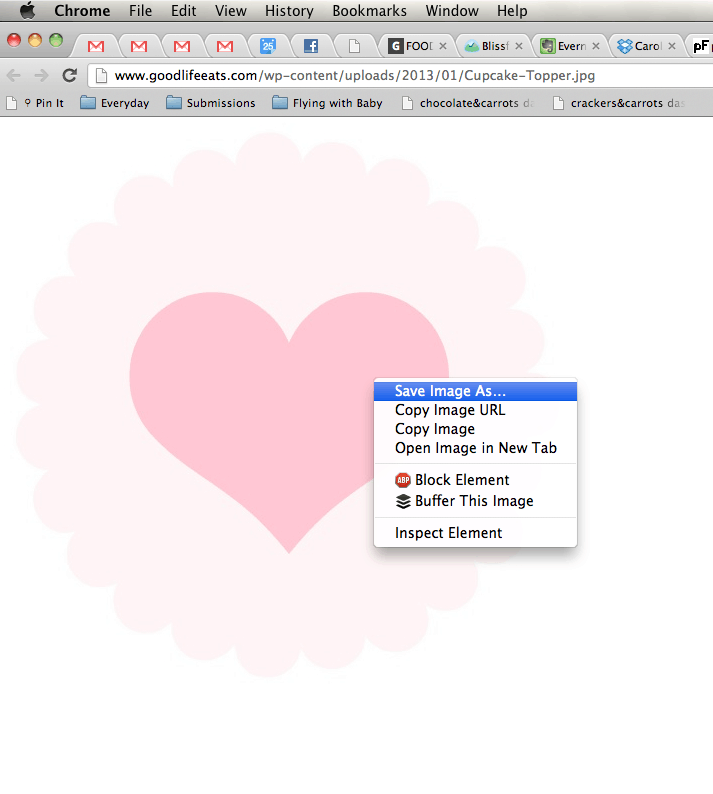
Task: Close the Evernote tab
Action: (596, 46)
